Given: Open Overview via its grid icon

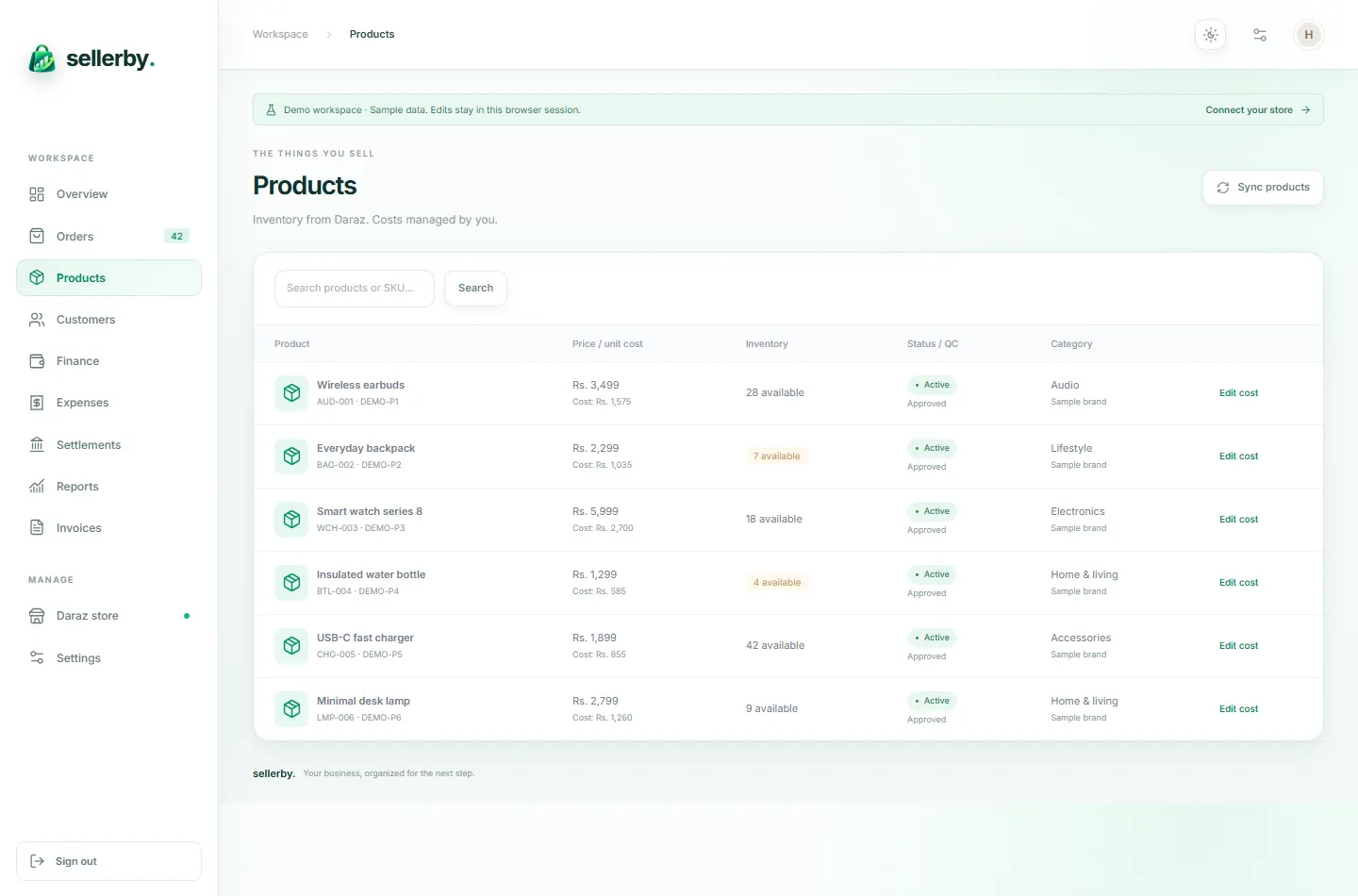Looking at the screenshot, I should [x=37, y=194].
